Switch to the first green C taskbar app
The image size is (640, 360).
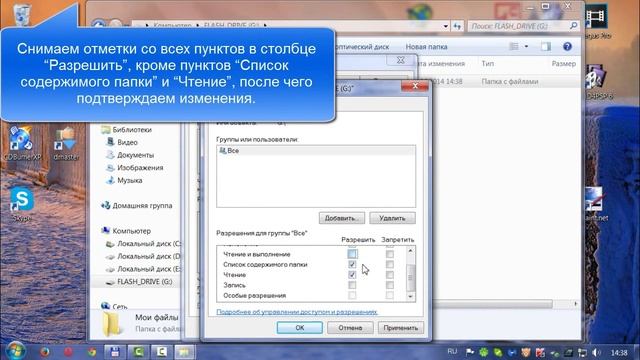138,351
